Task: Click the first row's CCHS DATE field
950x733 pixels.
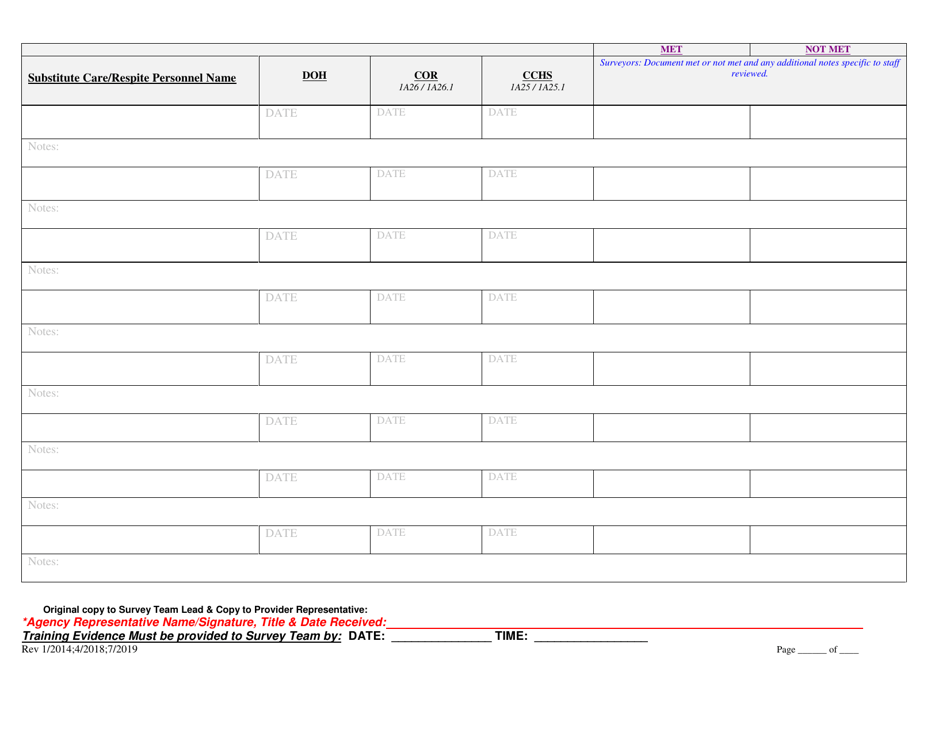Action: [x=537, y=122]
